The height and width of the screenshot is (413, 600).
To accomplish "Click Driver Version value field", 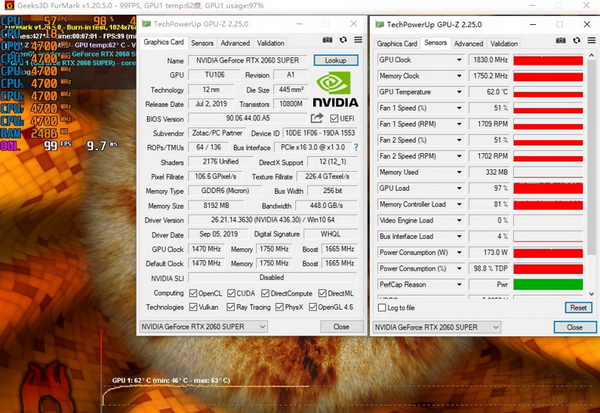I will [273, 220].
